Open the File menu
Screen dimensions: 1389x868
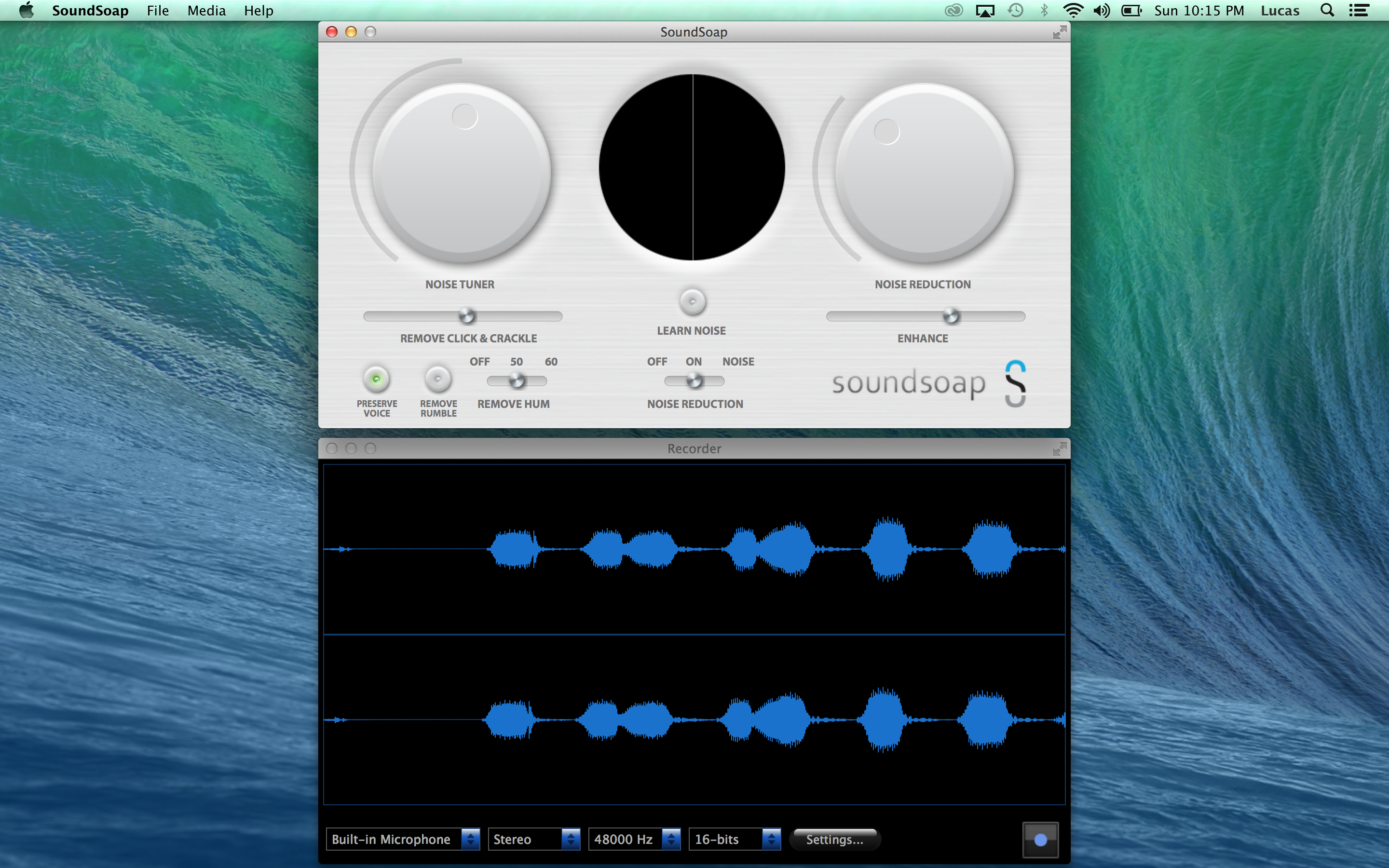[158, 10]
